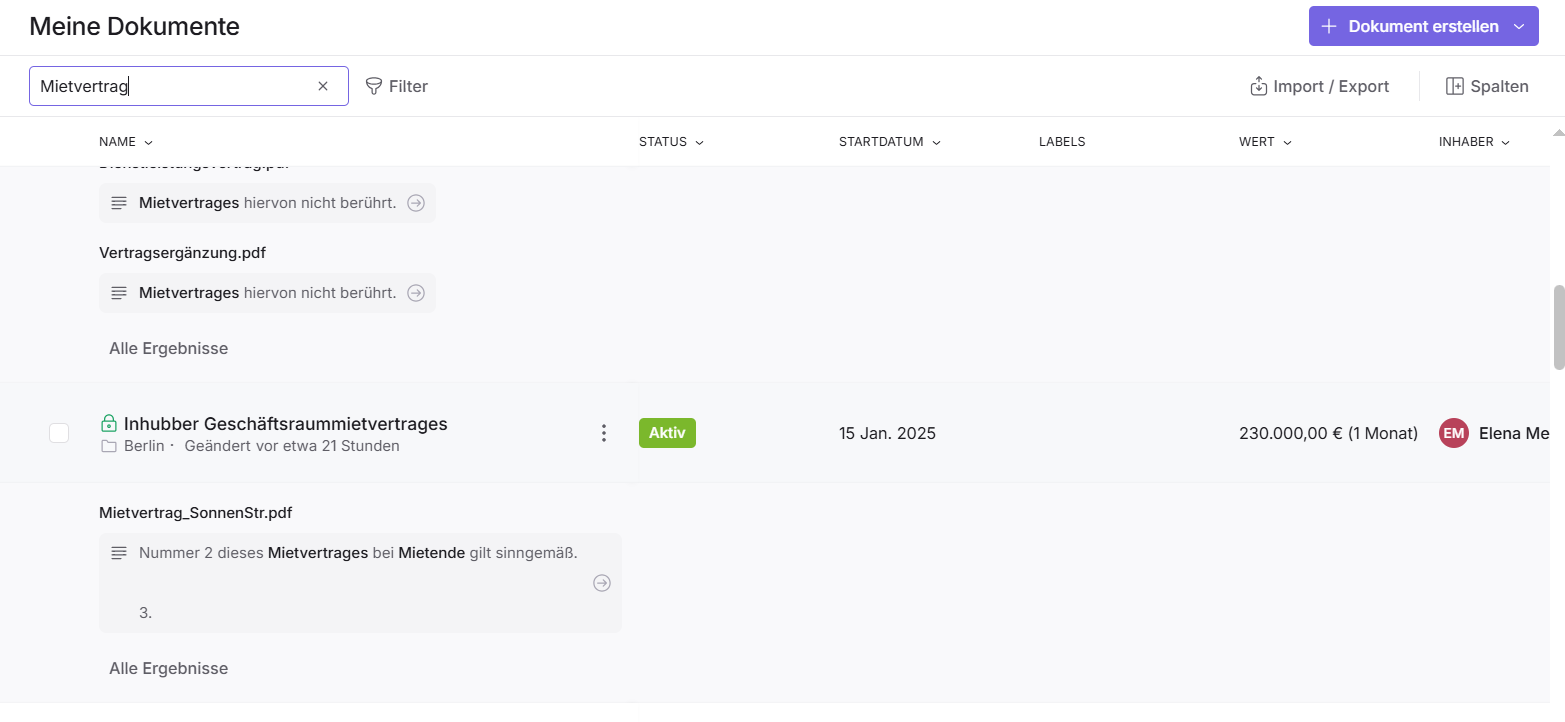Click the vertical scrollbar thumb

pos(1558,327)
